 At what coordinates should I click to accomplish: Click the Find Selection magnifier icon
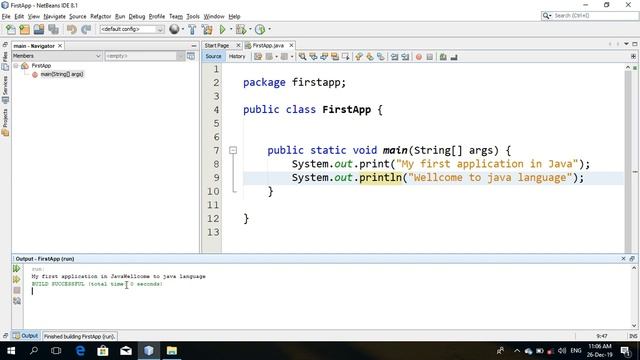click(x=302, y=57)
